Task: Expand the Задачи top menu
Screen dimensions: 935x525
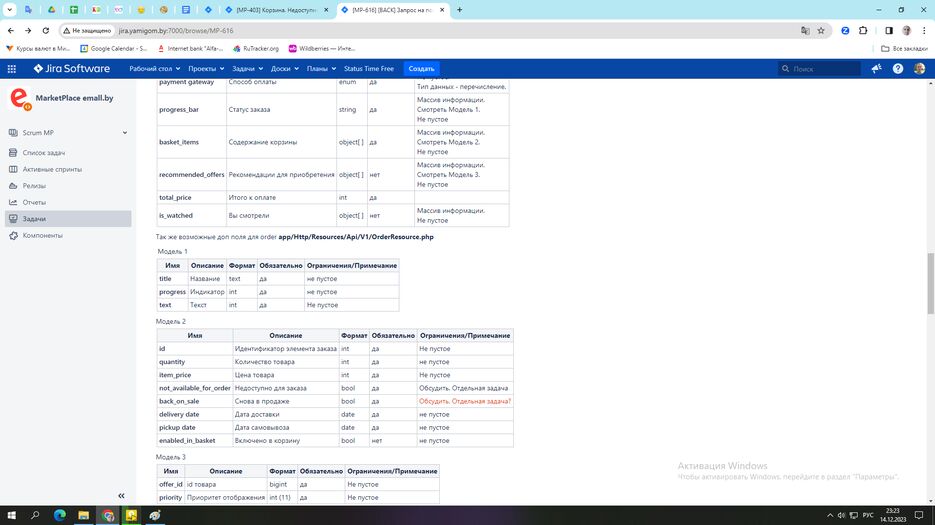Action: click(247, 69)
